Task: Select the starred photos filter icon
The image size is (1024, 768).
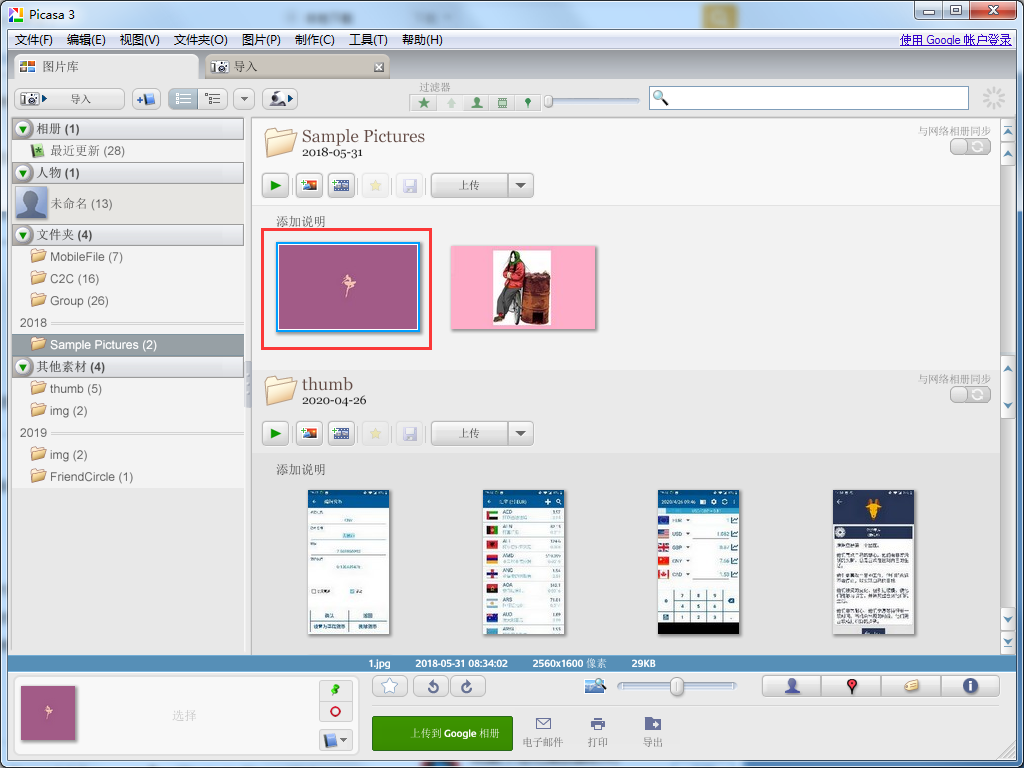Action: tap(424, 102)
